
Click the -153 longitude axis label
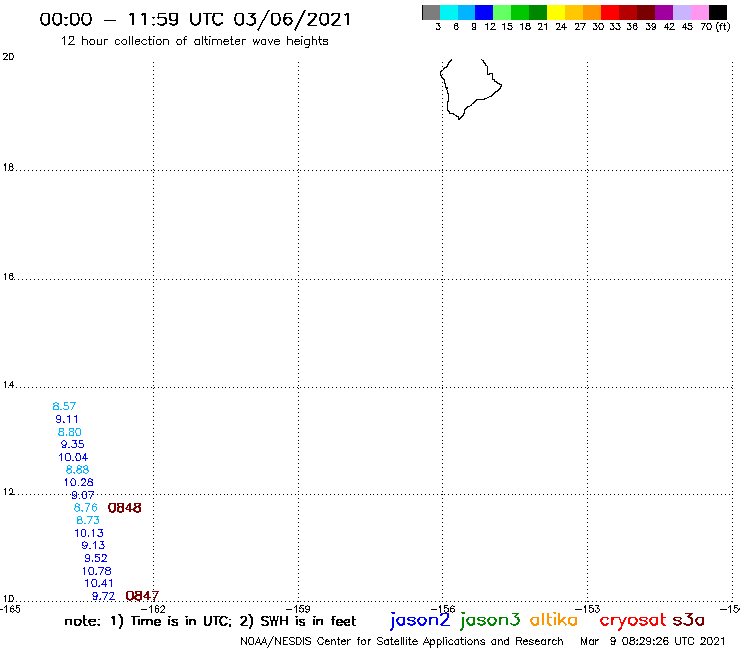point(588,609)
